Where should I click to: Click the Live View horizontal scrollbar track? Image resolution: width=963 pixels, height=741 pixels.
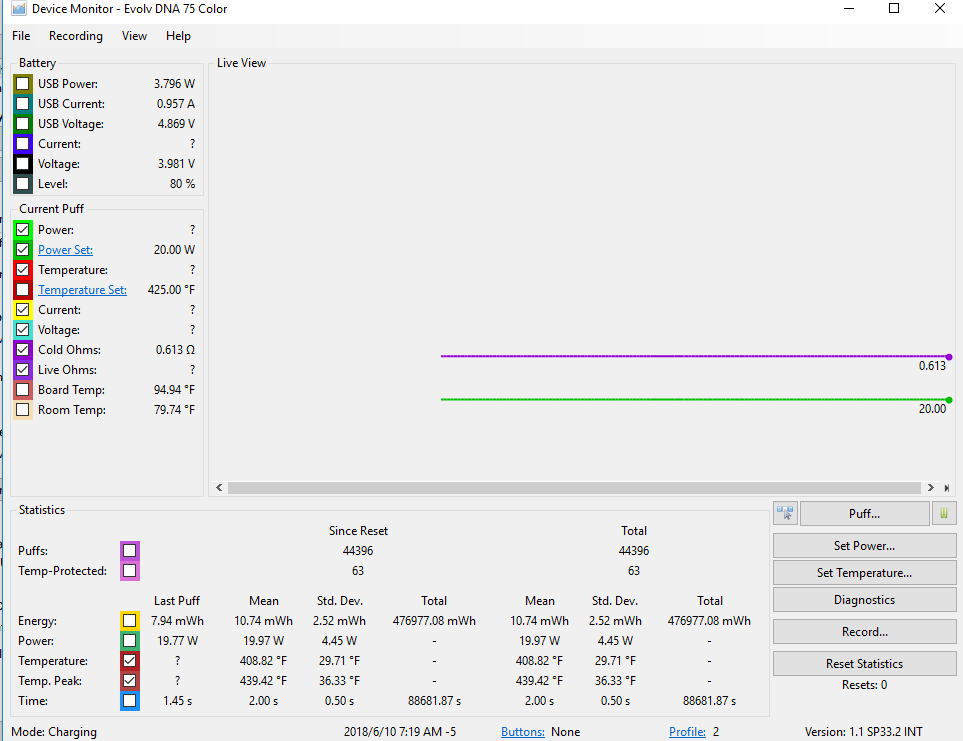click(574, 488)
